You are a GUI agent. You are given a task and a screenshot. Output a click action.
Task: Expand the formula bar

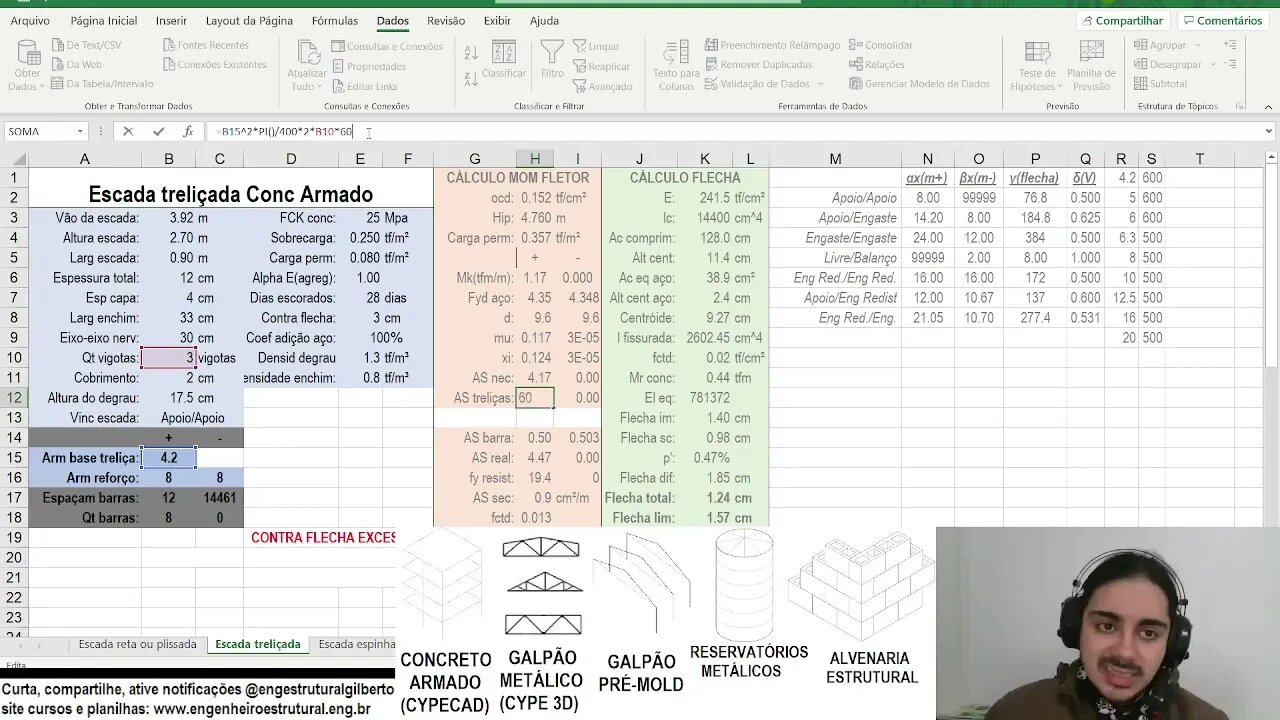click(1270, 132)
